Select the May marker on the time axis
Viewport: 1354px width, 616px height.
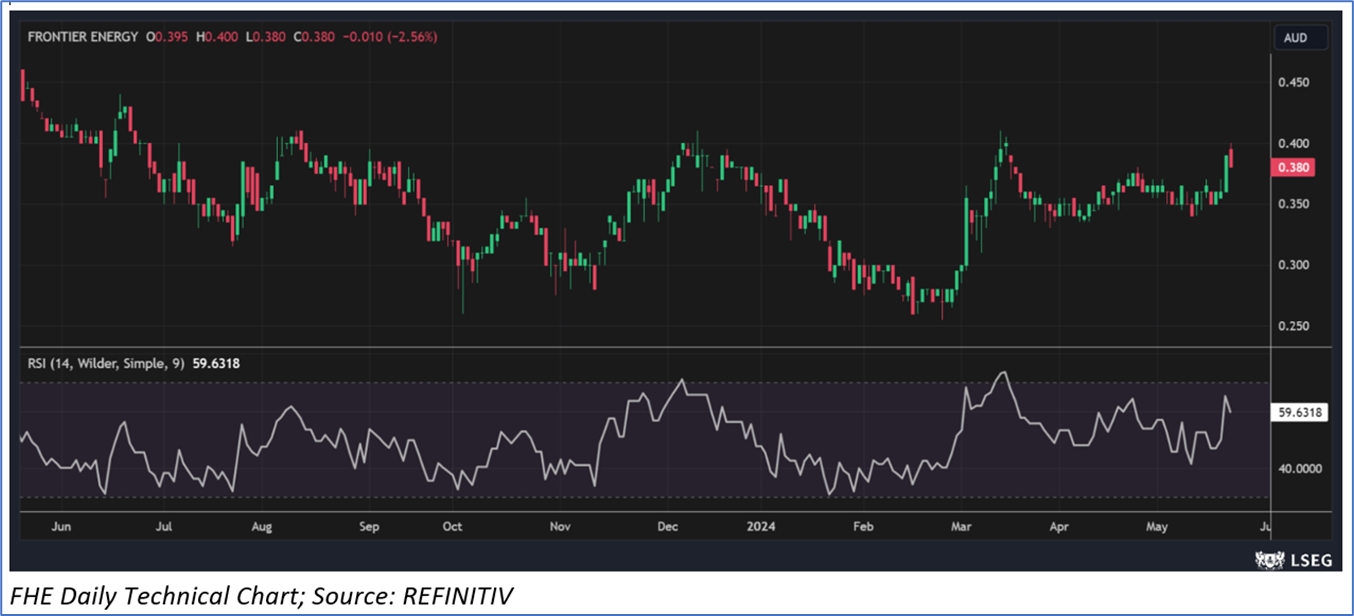pyautogui.click(x=1157, y=526)
